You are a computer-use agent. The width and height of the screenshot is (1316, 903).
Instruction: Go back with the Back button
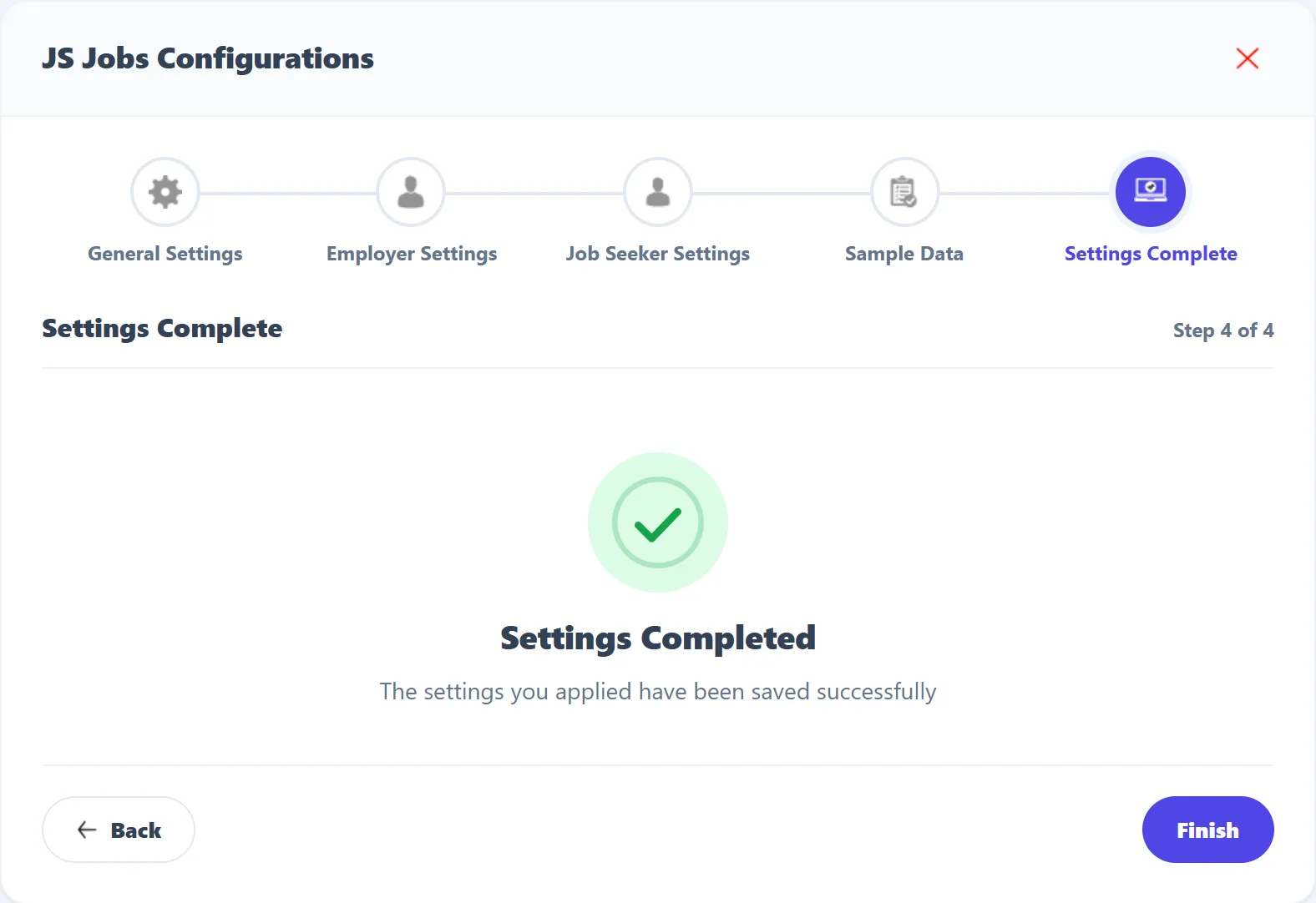(x=119, y=830)
